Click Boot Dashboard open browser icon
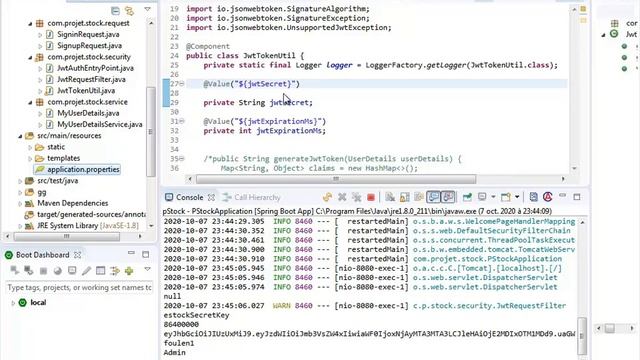Screen dimensions: 640x360 (58, 271)
